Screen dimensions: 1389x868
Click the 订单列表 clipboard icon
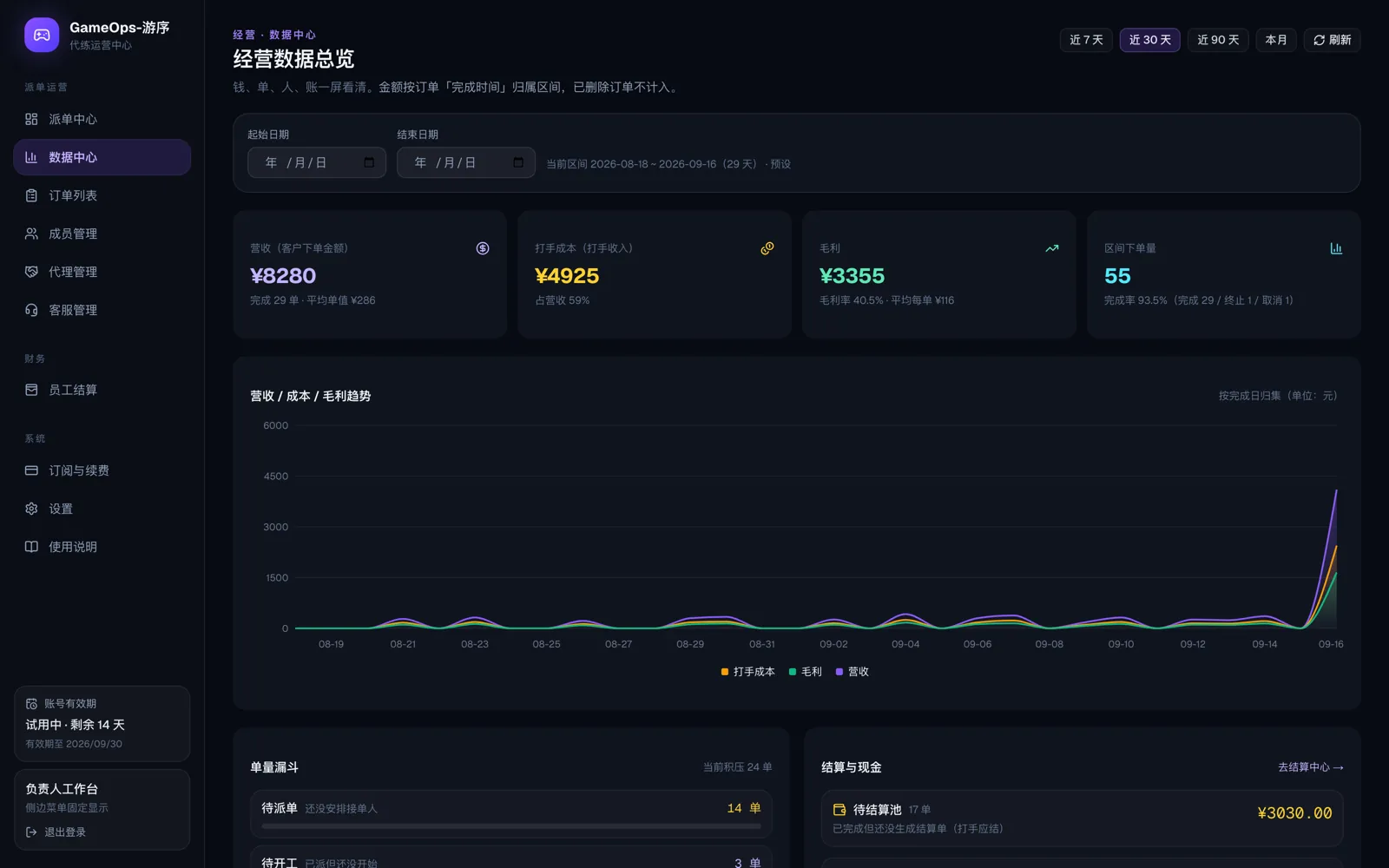tap(31, 195)
